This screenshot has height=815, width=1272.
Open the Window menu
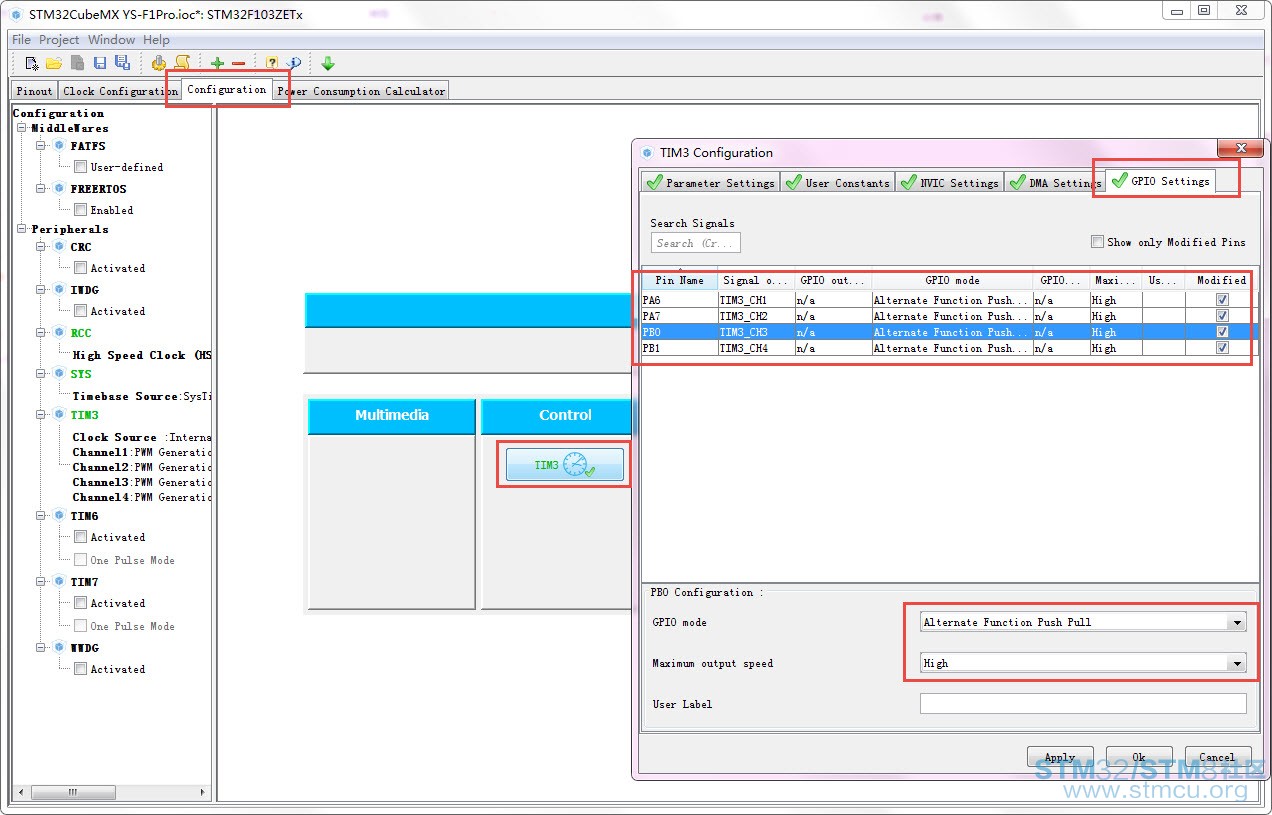111,40
